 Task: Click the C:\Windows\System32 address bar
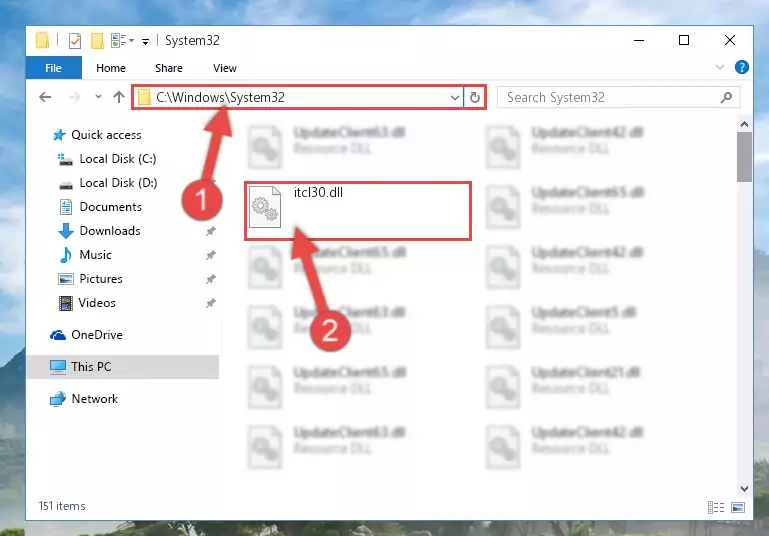(298, 97)
